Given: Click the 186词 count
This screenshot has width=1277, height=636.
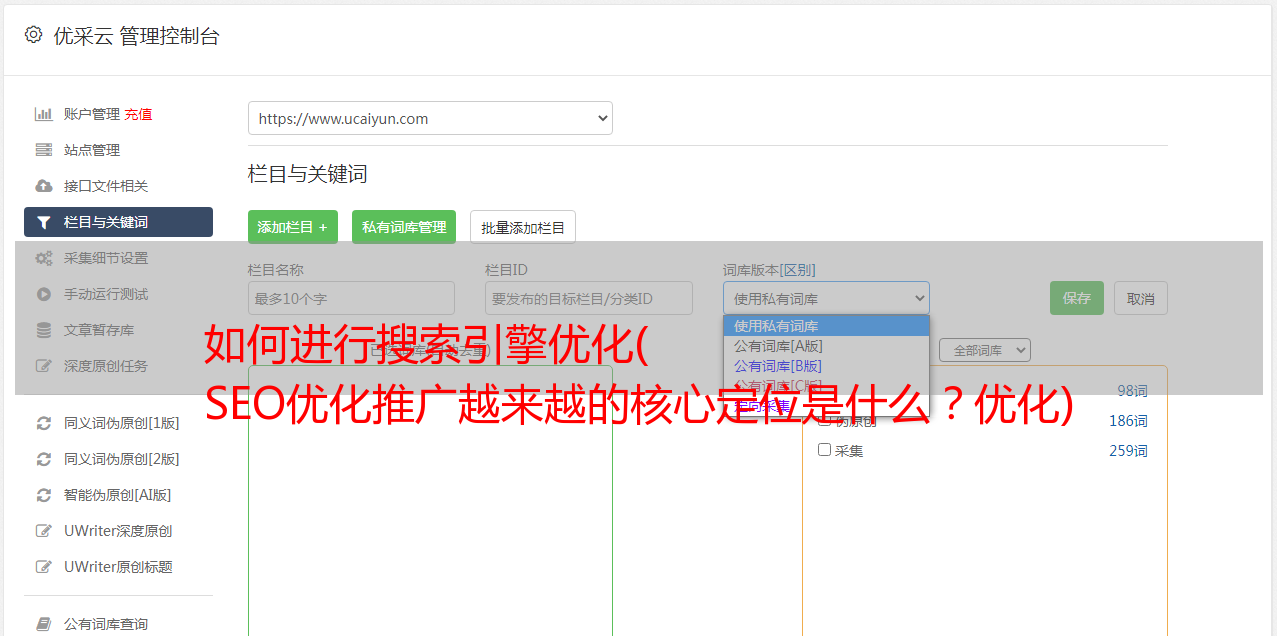Looking at the screenshot, I should pyautogui.click(x=1128, y=421).
